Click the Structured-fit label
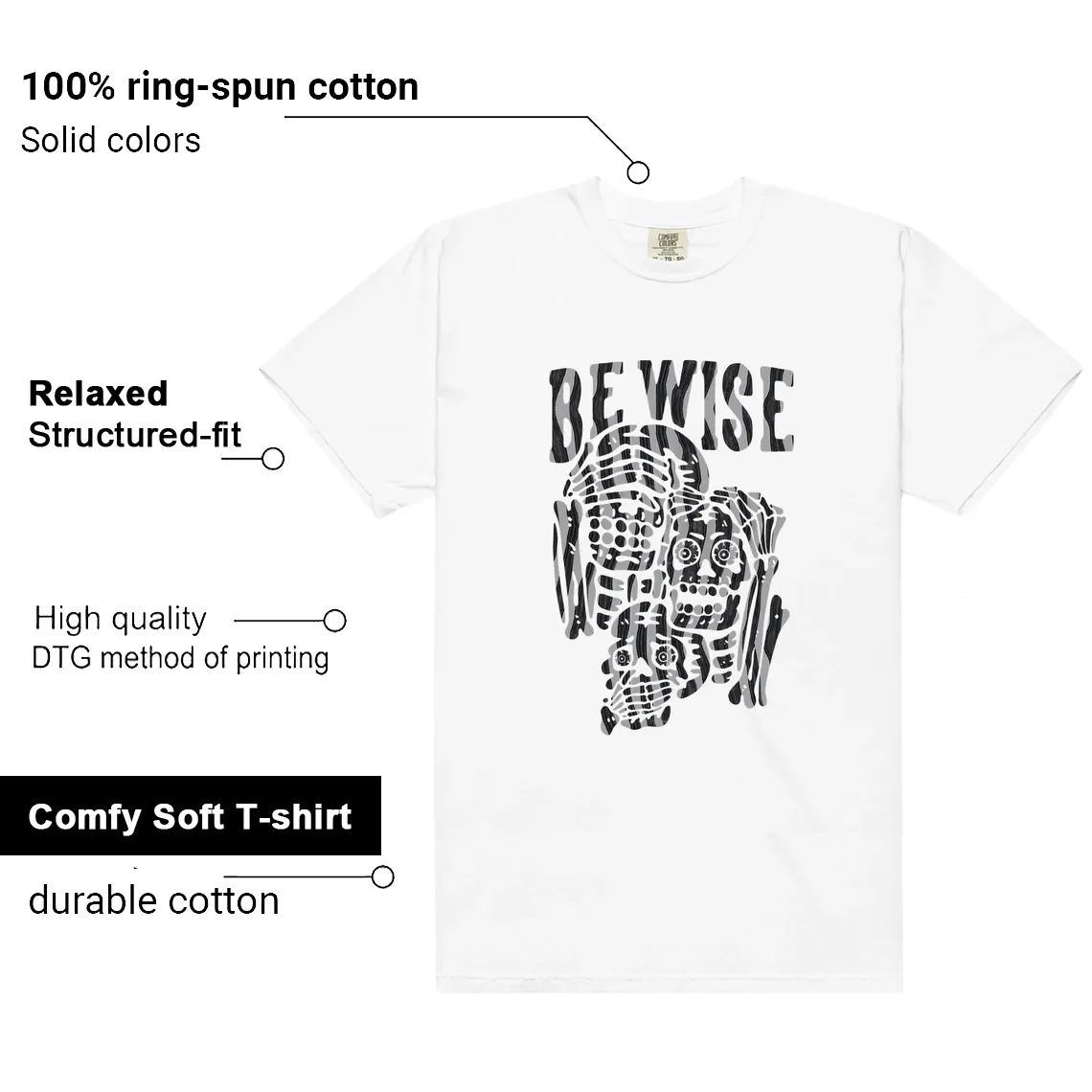Viewport: 1092px width, 1092px height. (x=134, y=435)
